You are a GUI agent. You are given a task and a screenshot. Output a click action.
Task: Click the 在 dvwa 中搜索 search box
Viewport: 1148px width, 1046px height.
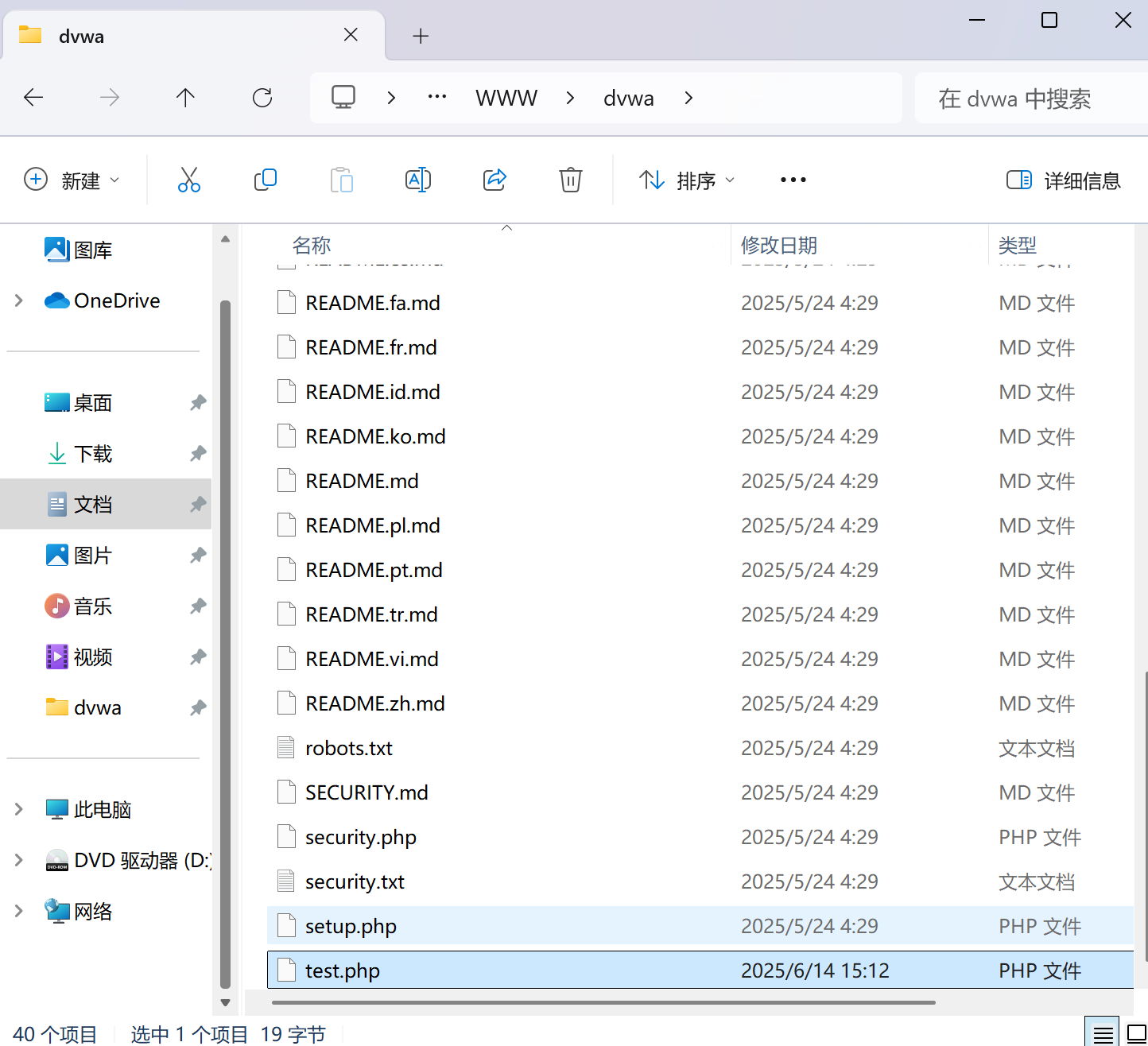point(1031,98)
